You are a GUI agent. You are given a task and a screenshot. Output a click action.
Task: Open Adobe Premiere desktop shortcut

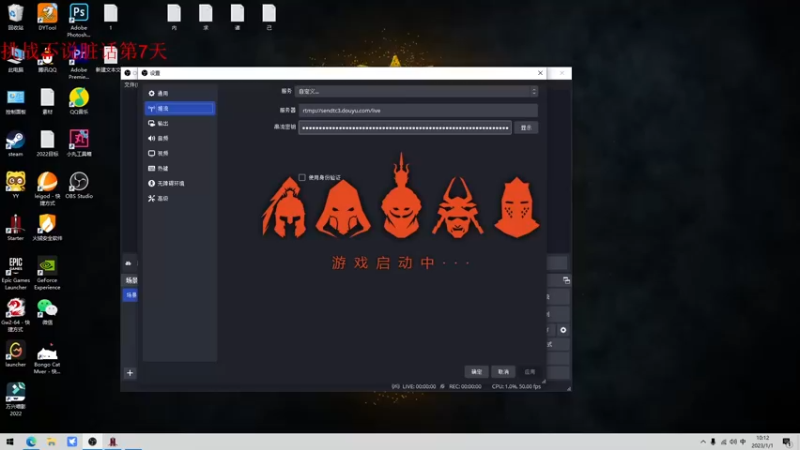point(79,62)
